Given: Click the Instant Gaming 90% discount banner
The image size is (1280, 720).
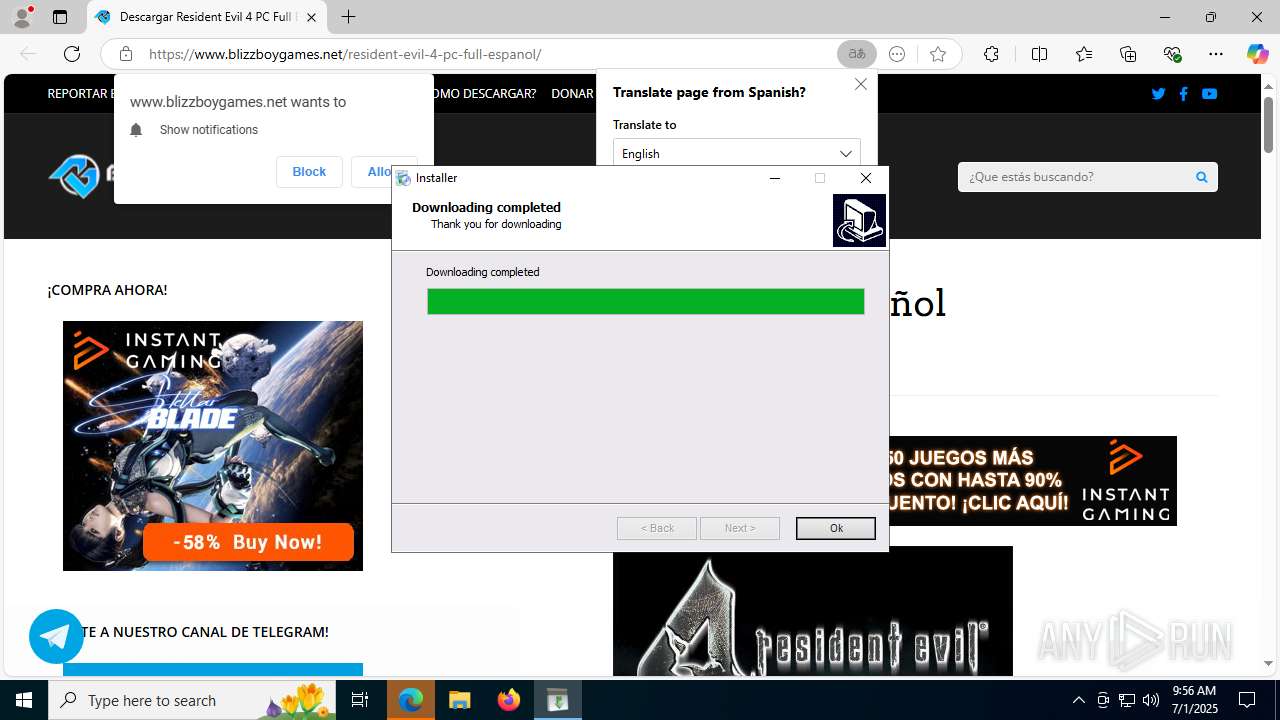Looking at the screenshot, I should click(x=1032, y=481).
